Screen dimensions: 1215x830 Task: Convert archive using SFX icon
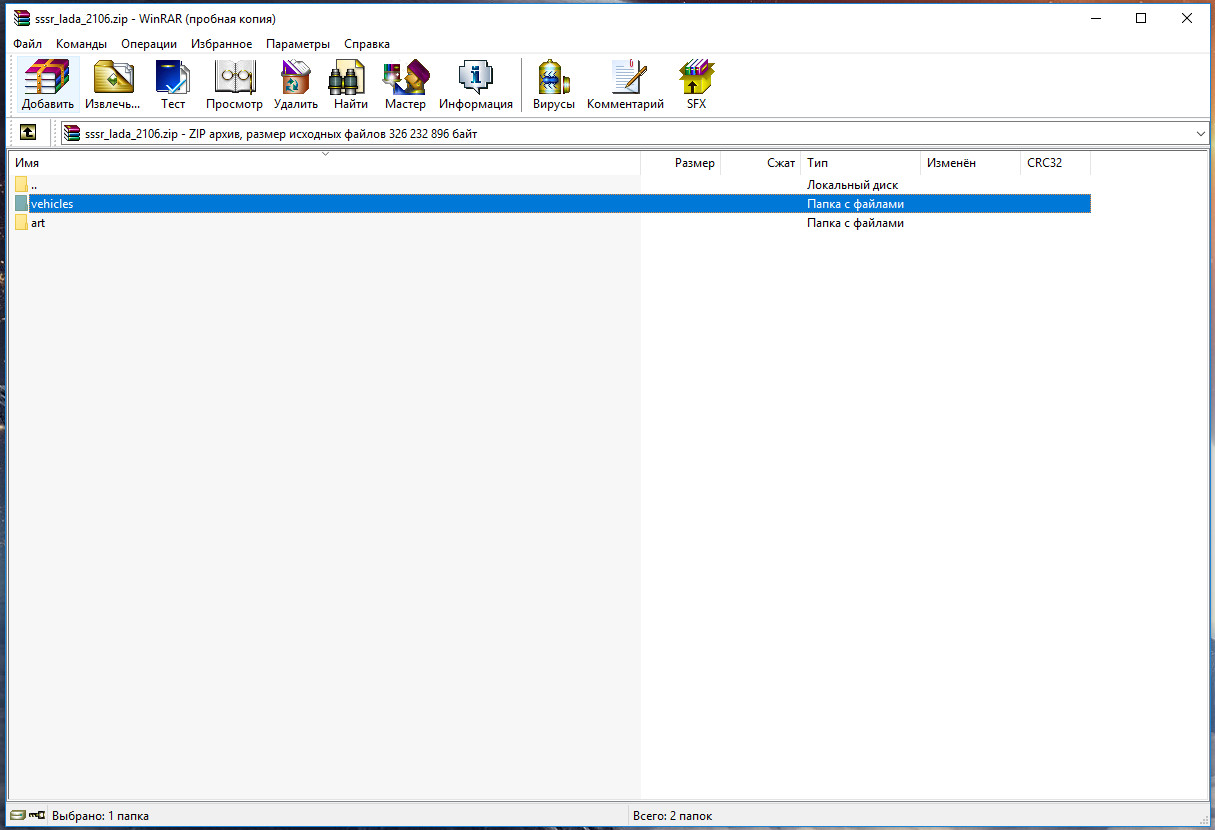(x=696, y=85)
